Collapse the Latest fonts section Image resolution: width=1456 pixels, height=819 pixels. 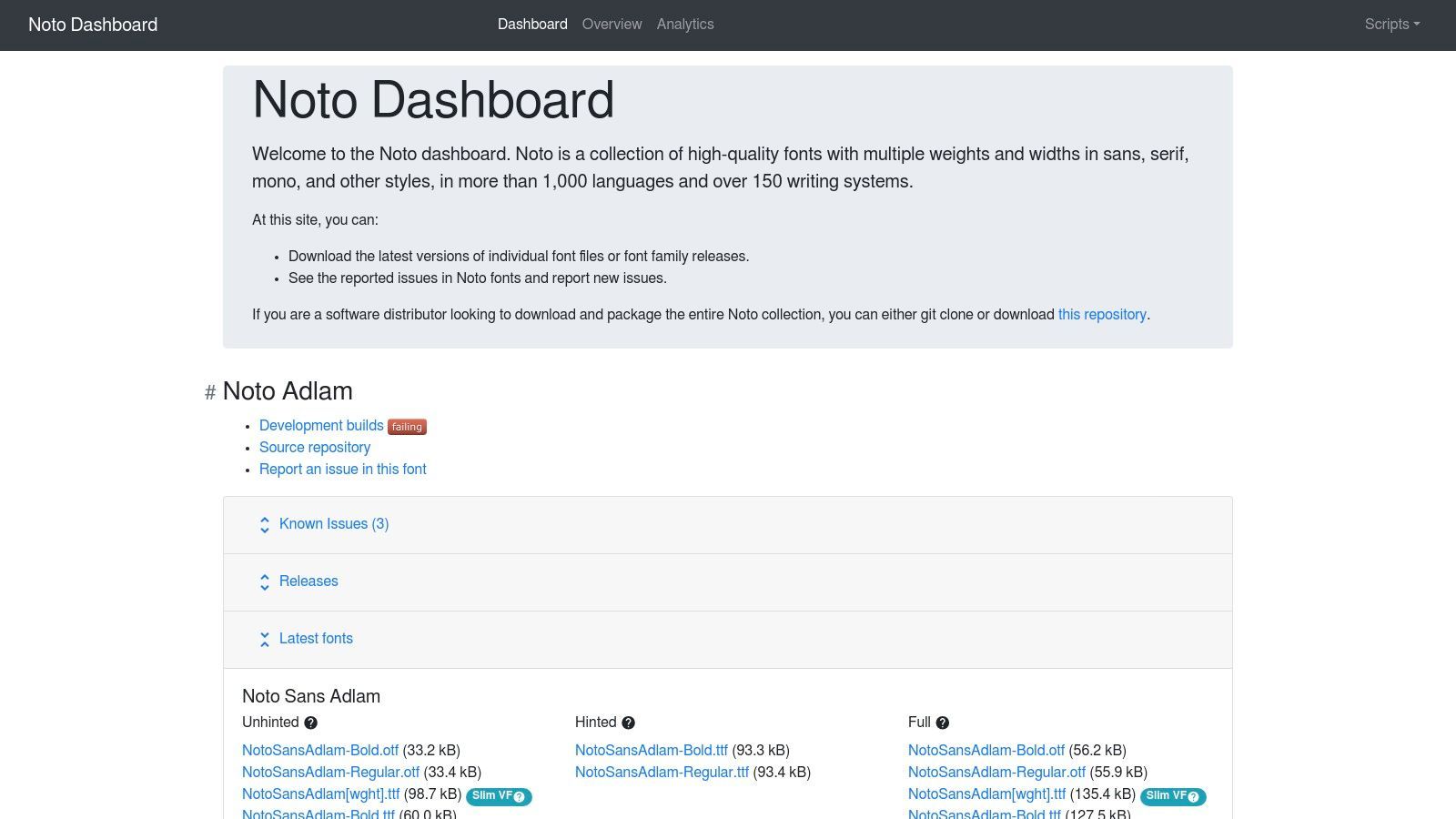[x=315, y=639]
